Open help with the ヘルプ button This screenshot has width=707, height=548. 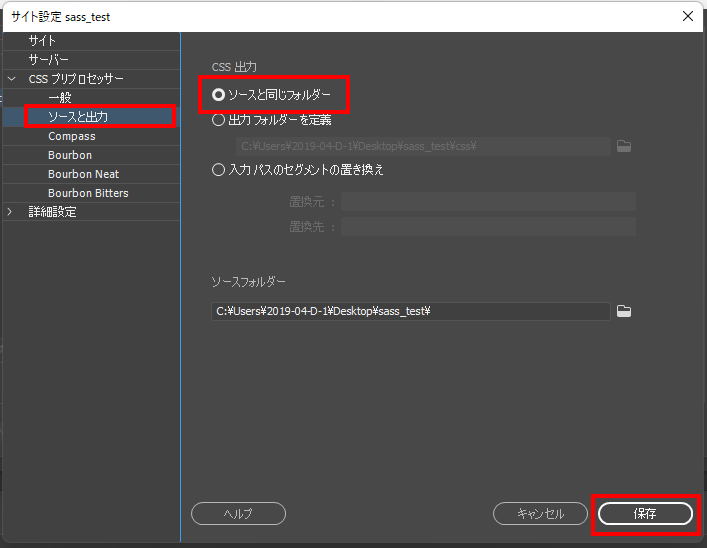(x=238, y=513)
